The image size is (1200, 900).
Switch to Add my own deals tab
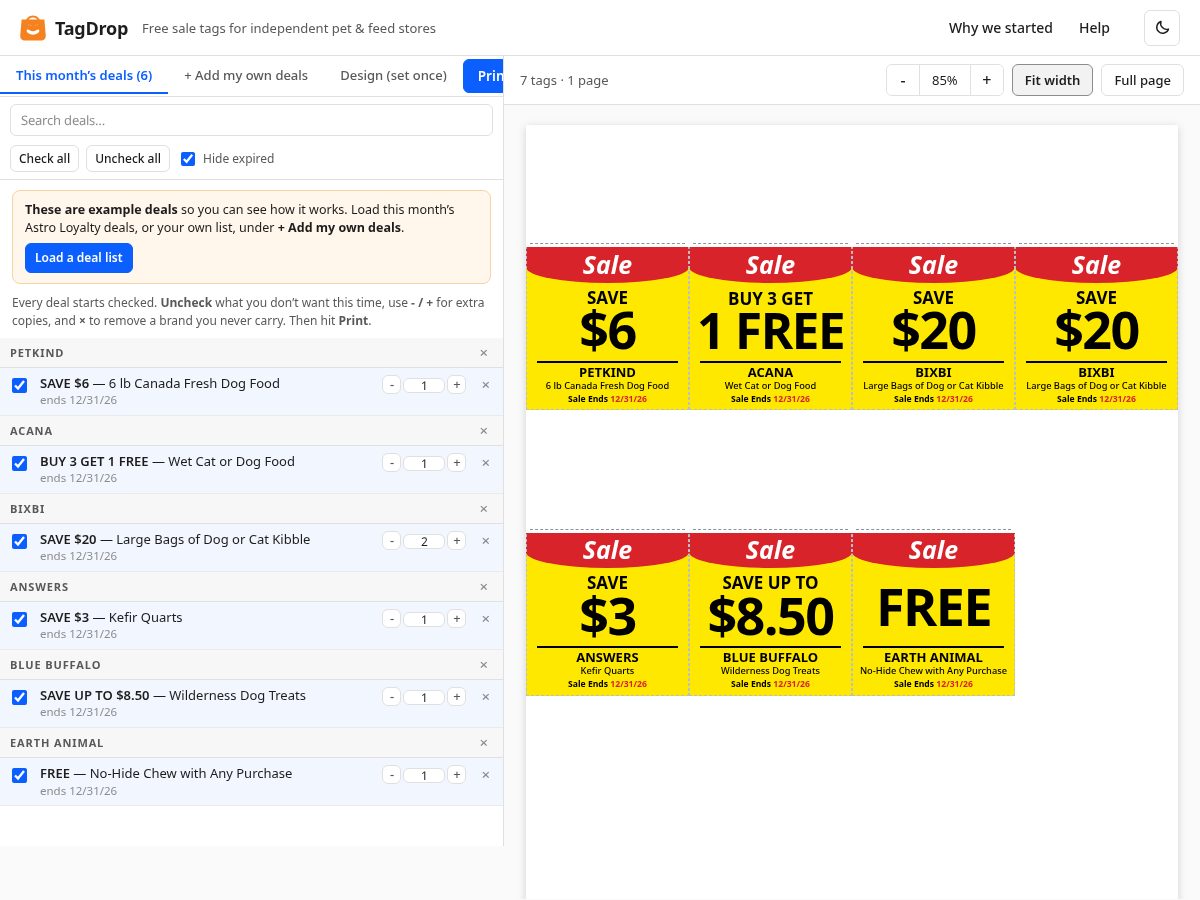coord(246,75)
